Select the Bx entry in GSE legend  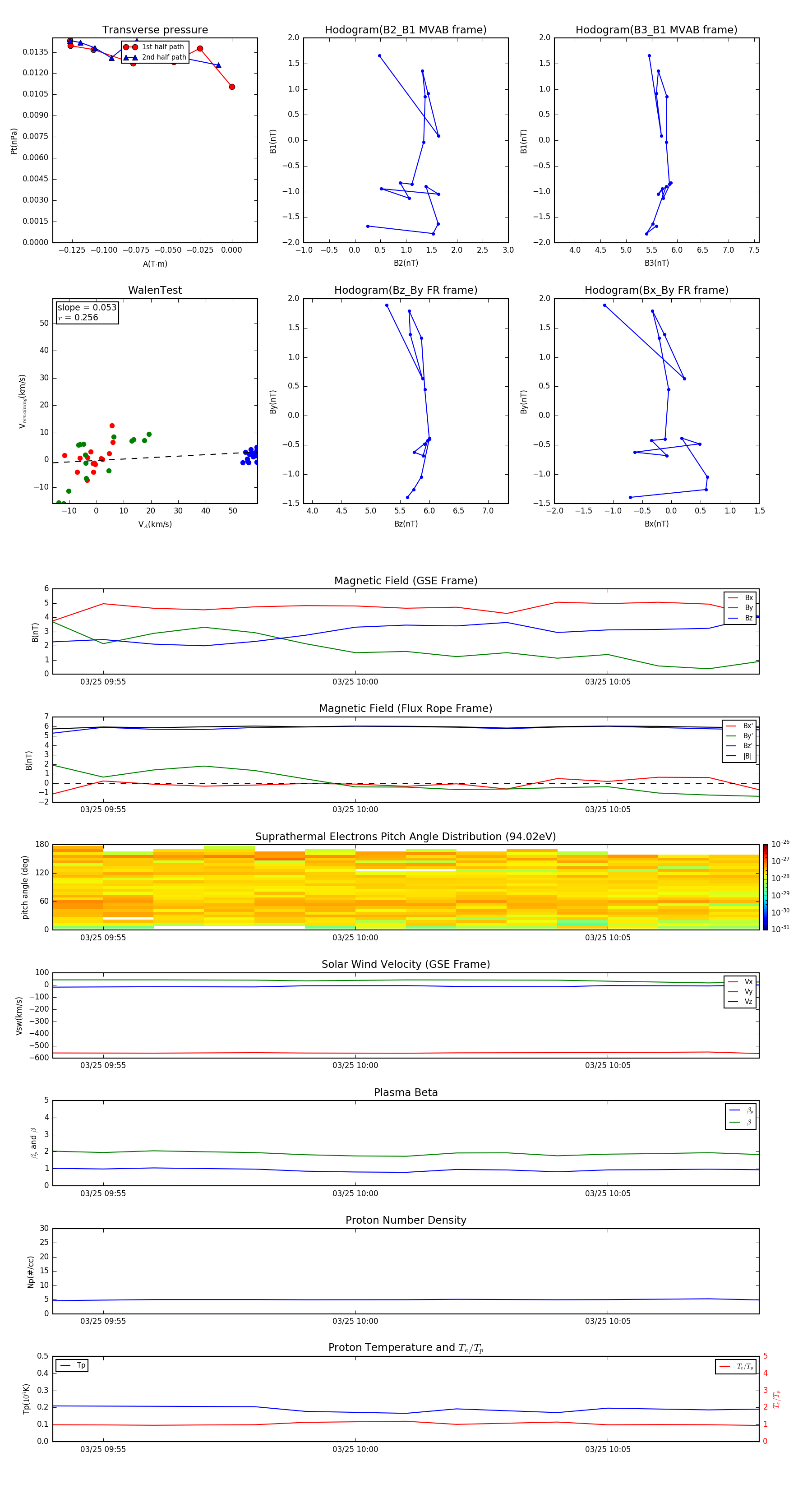click(x=740, y=598)
